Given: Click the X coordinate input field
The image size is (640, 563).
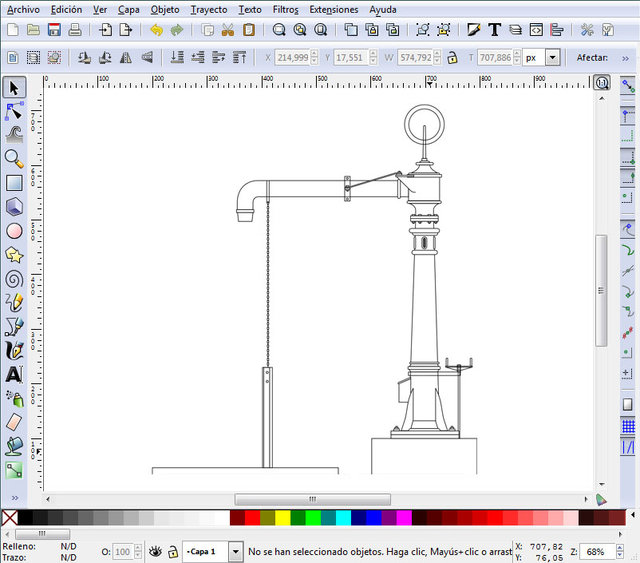Looking at the screenshot, I should [294, 58].
